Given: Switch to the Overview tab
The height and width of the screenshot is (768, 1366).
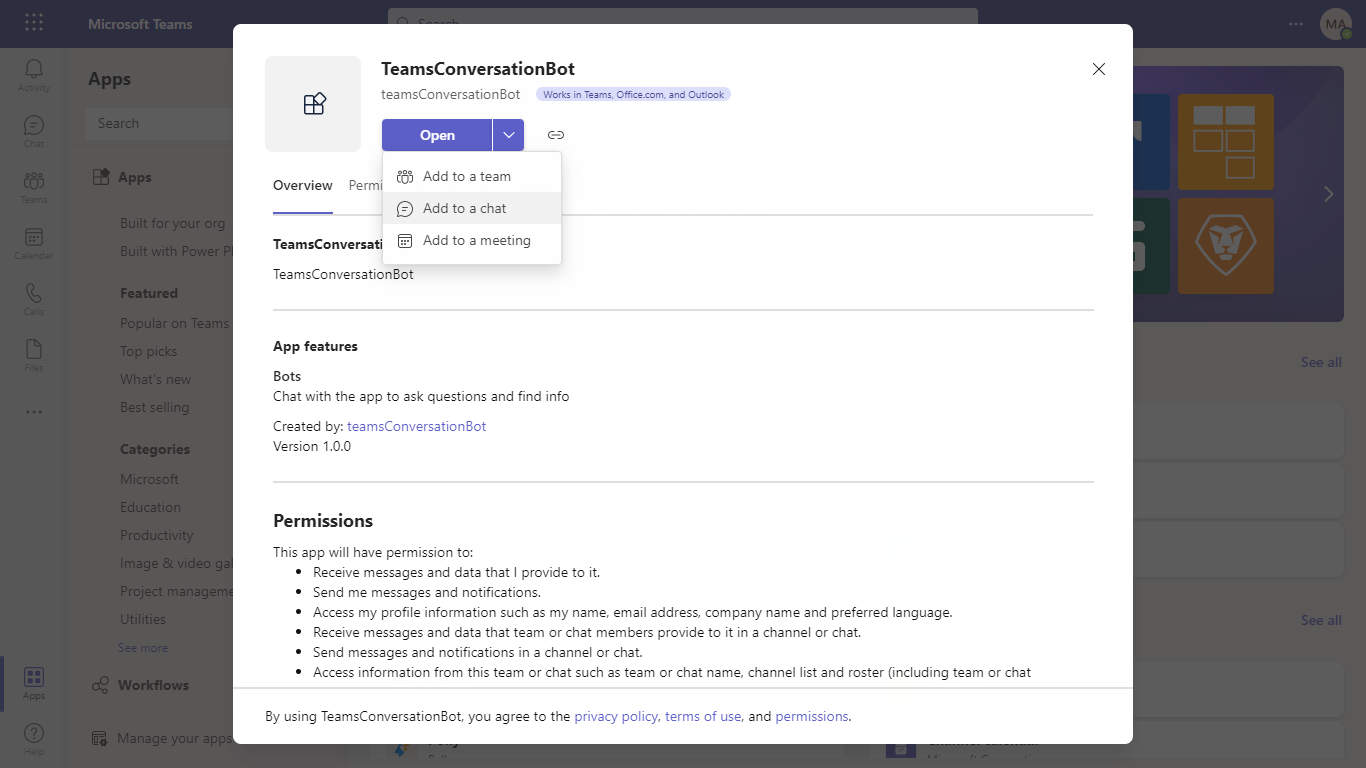Looking at the screenshot, I should pyautogui.click(x=303, y=186).
